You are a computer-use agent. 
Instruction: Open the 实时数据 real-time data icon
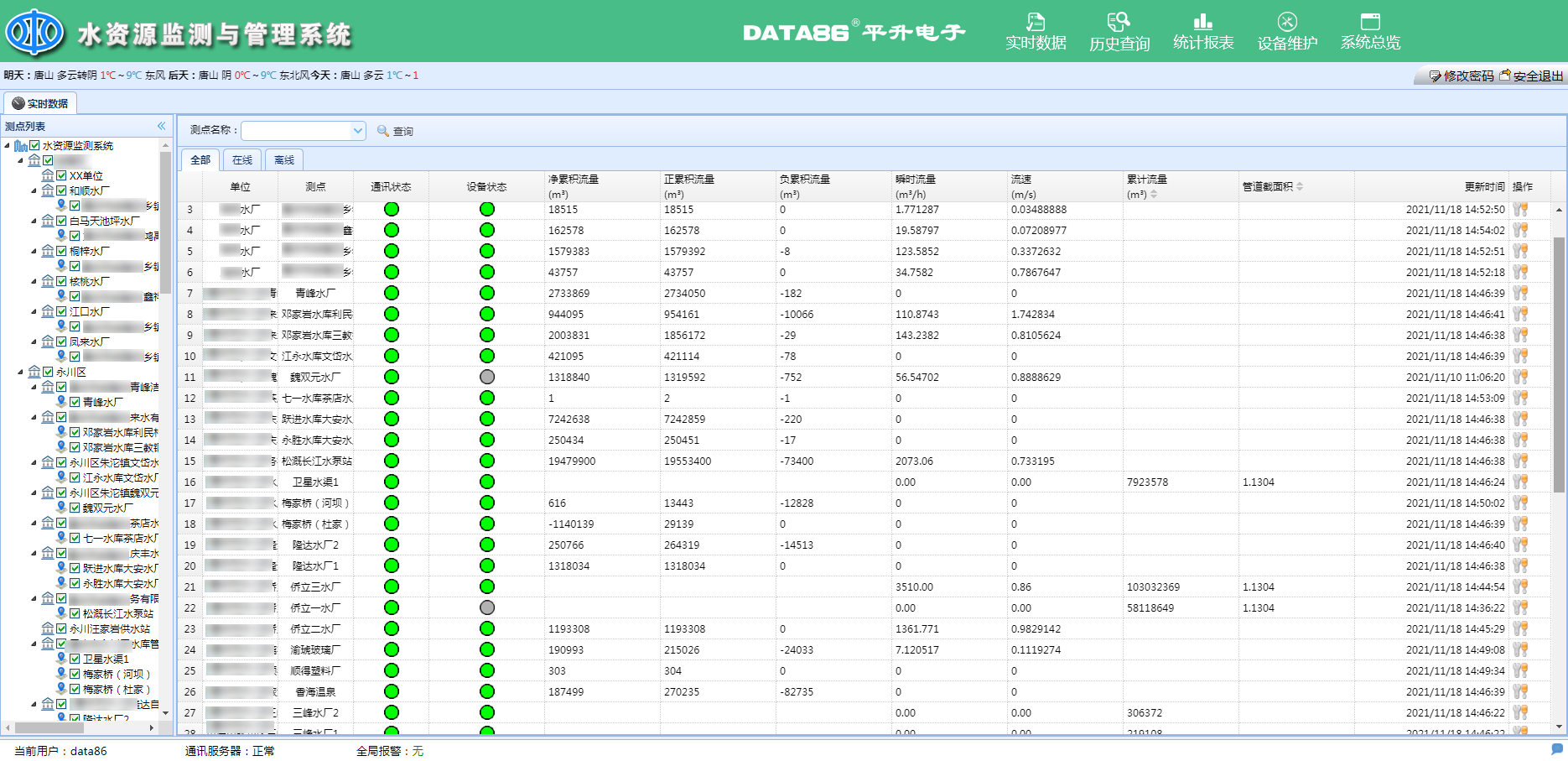point(1036,23)
